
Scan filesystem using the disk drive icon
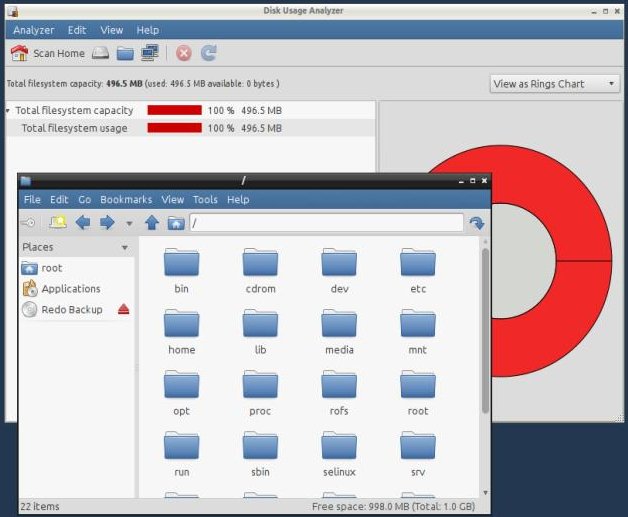100,53
